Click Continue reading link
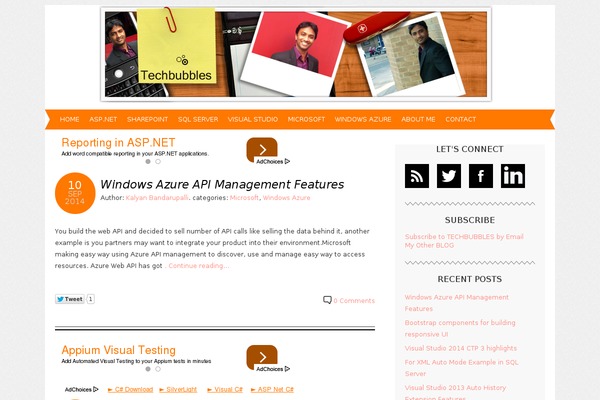The width and height of the screenshot is (600, 400). pos(199,266)
